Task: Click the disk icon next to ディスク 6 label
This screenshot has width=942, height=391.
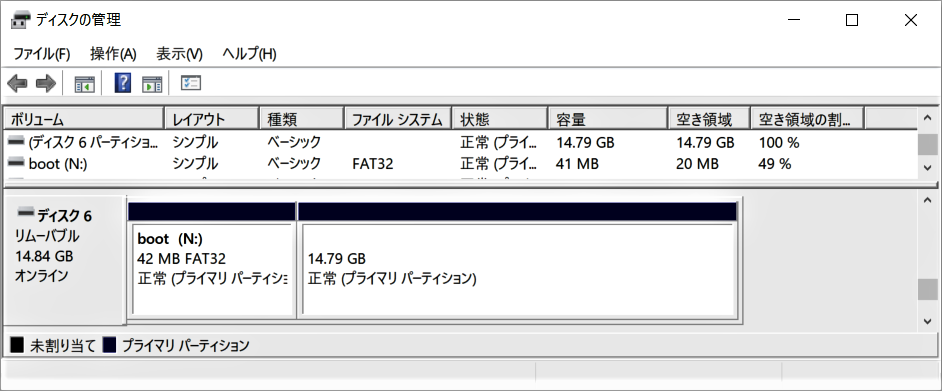Action: coord(26,212)
